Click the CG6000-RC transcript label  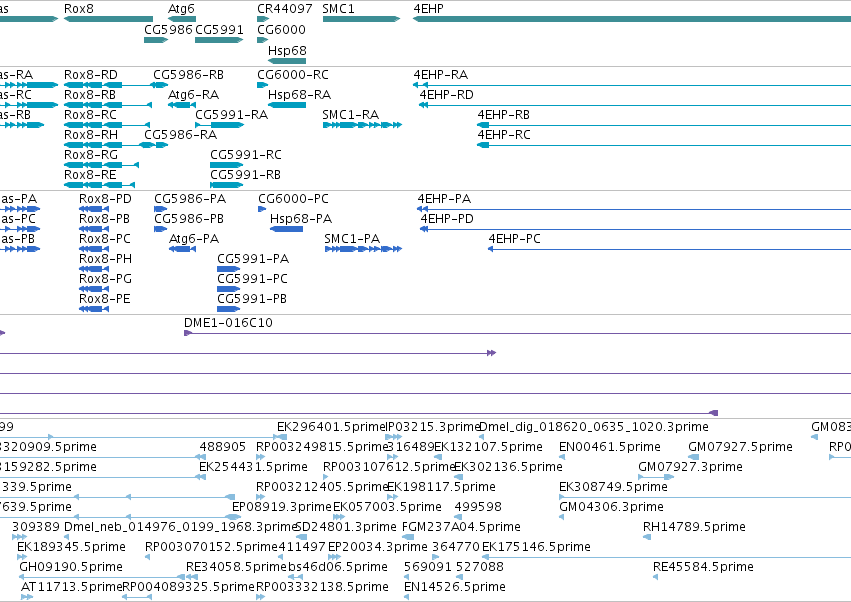click(293, 74)
